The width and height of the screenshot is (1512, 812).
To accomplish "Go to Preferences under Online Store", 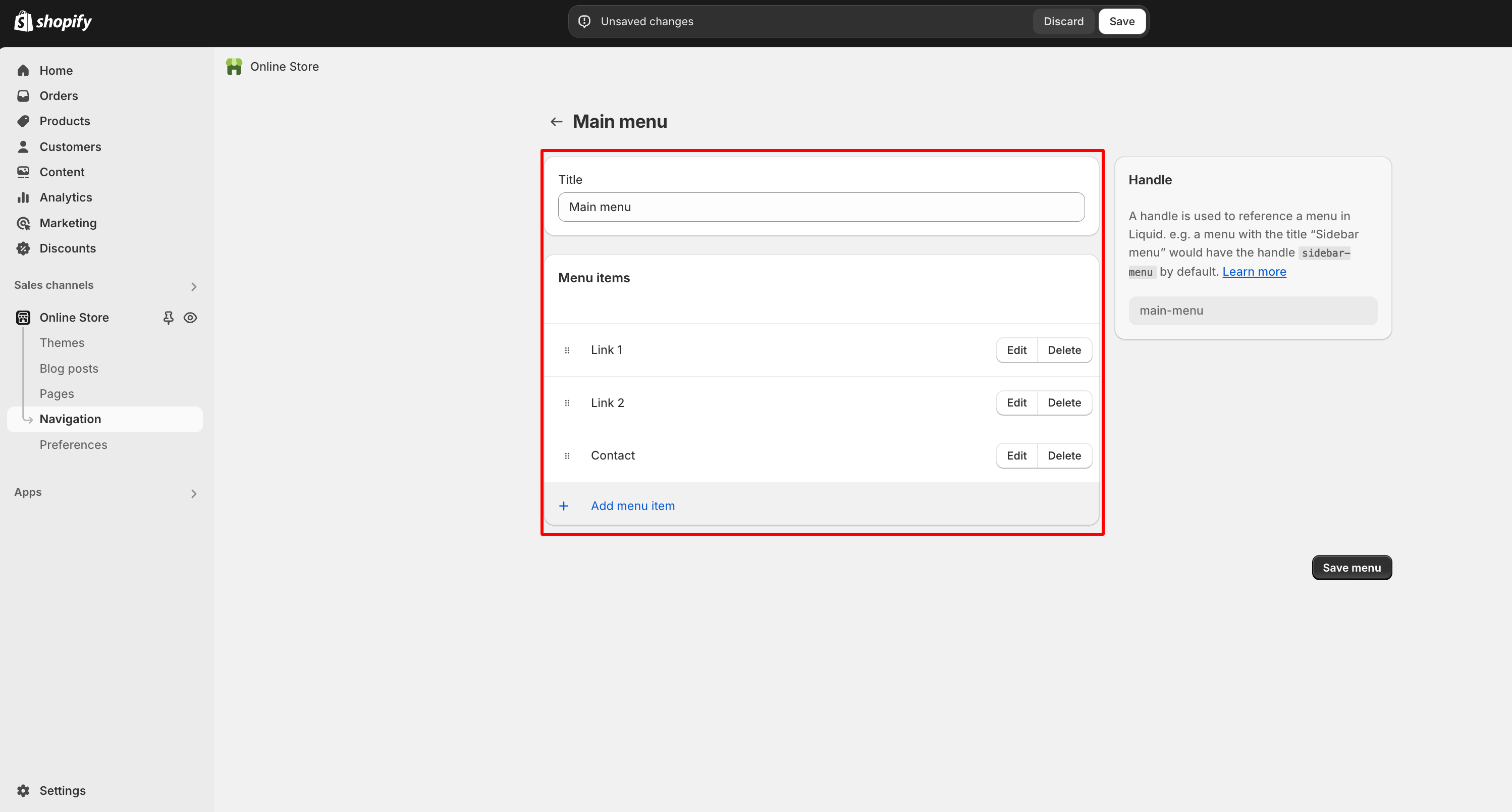I will [73, 444].
